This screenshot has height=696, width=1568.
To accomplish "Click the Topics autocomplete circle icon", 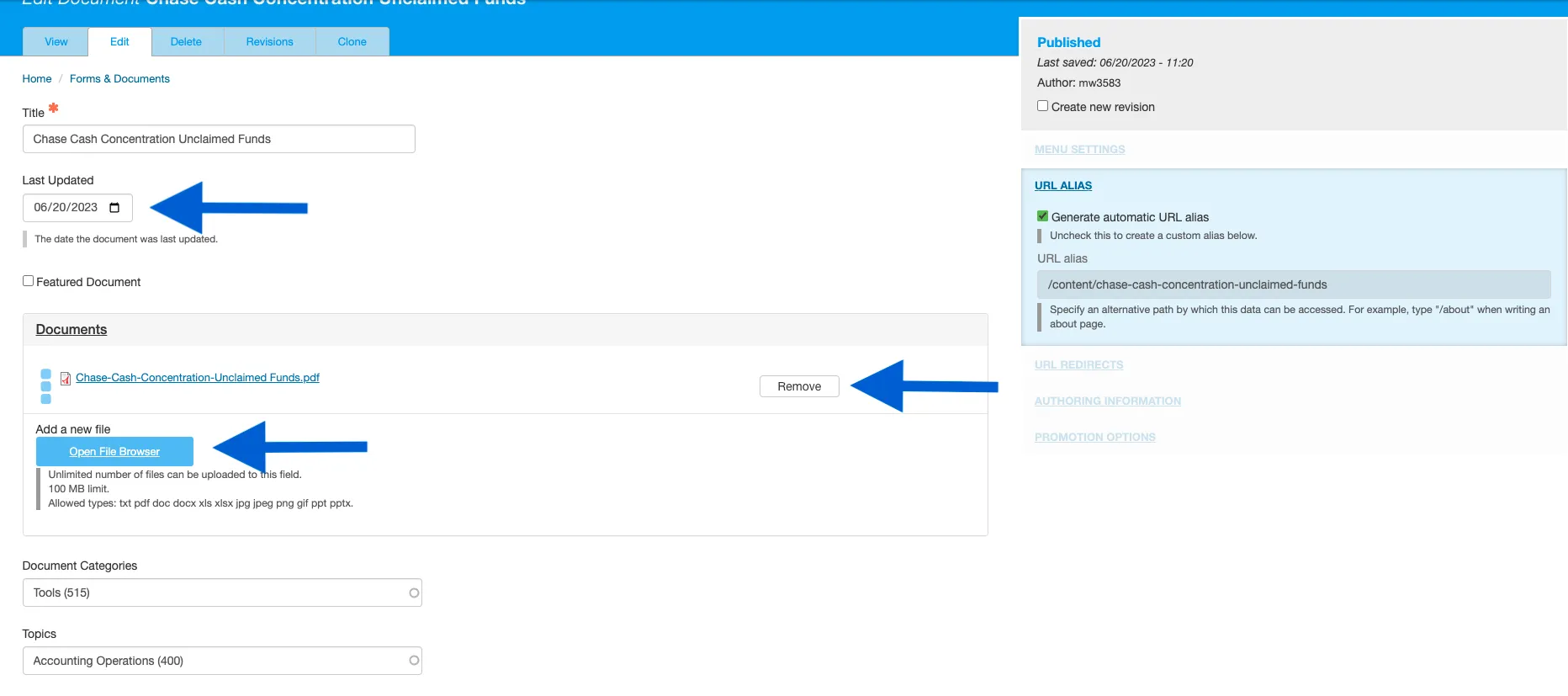I will tap(414, 661).
